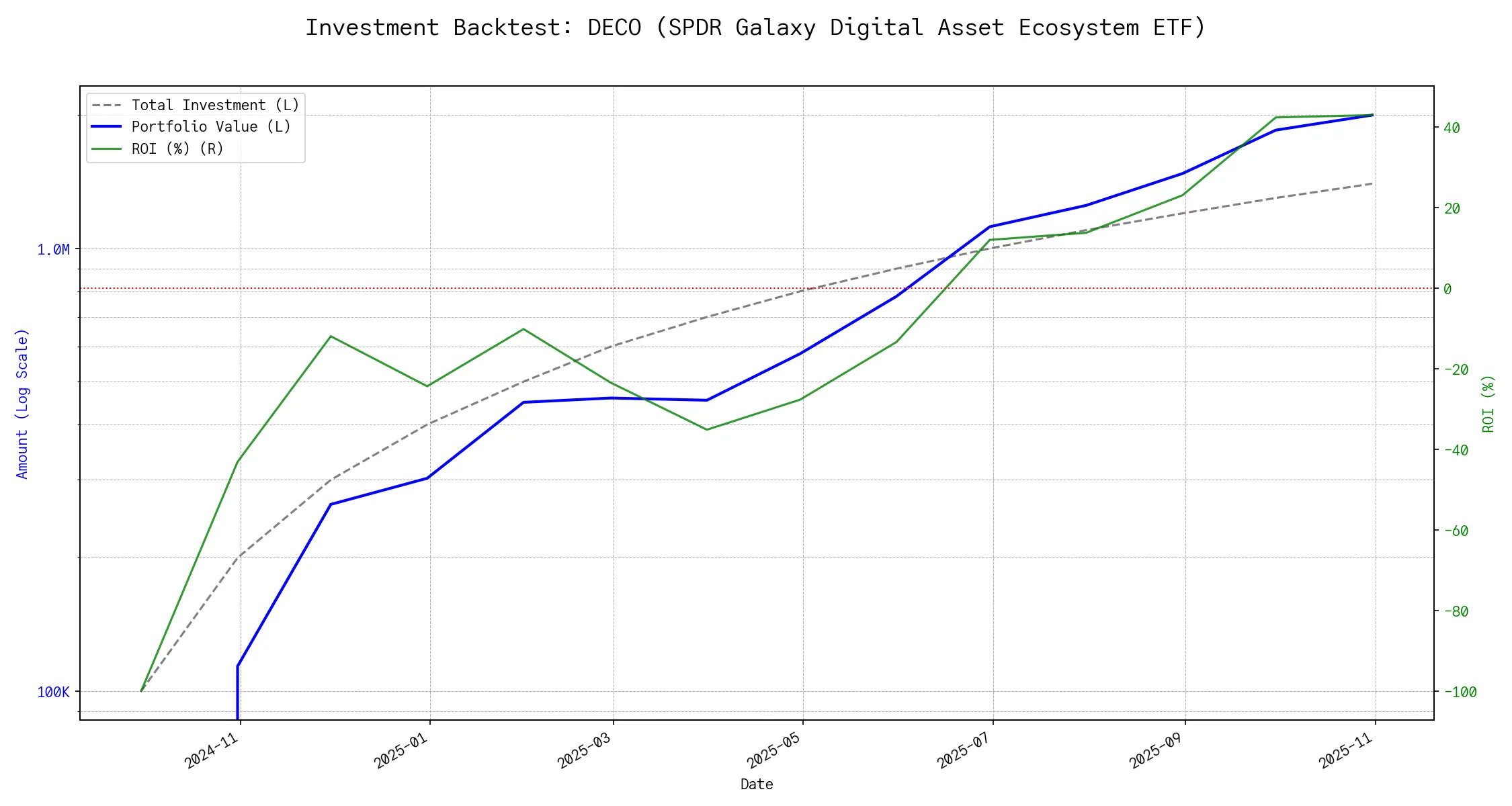The height and width of the screenshot is (806, 1512).
Task: Click the 2025-11 date tick label
Action: coord(1347,750)
